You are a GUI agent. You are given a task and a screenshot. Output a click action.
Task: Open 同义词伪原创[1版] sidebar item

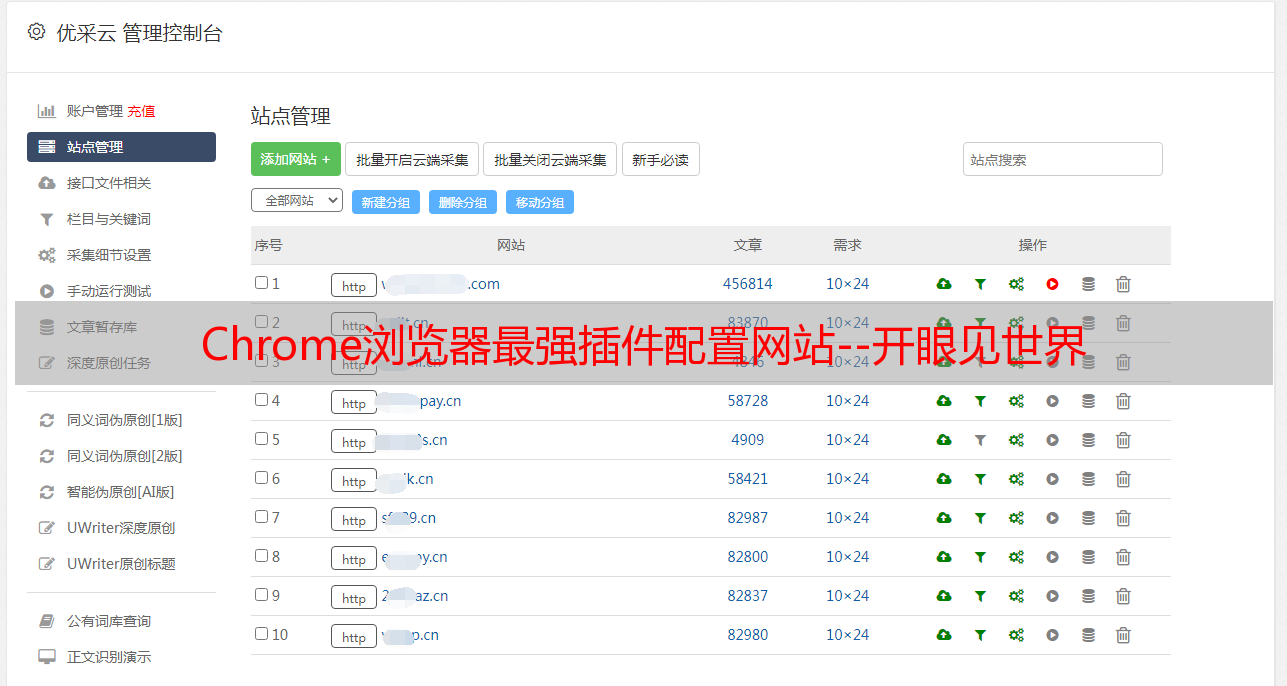tap(124, 420)
